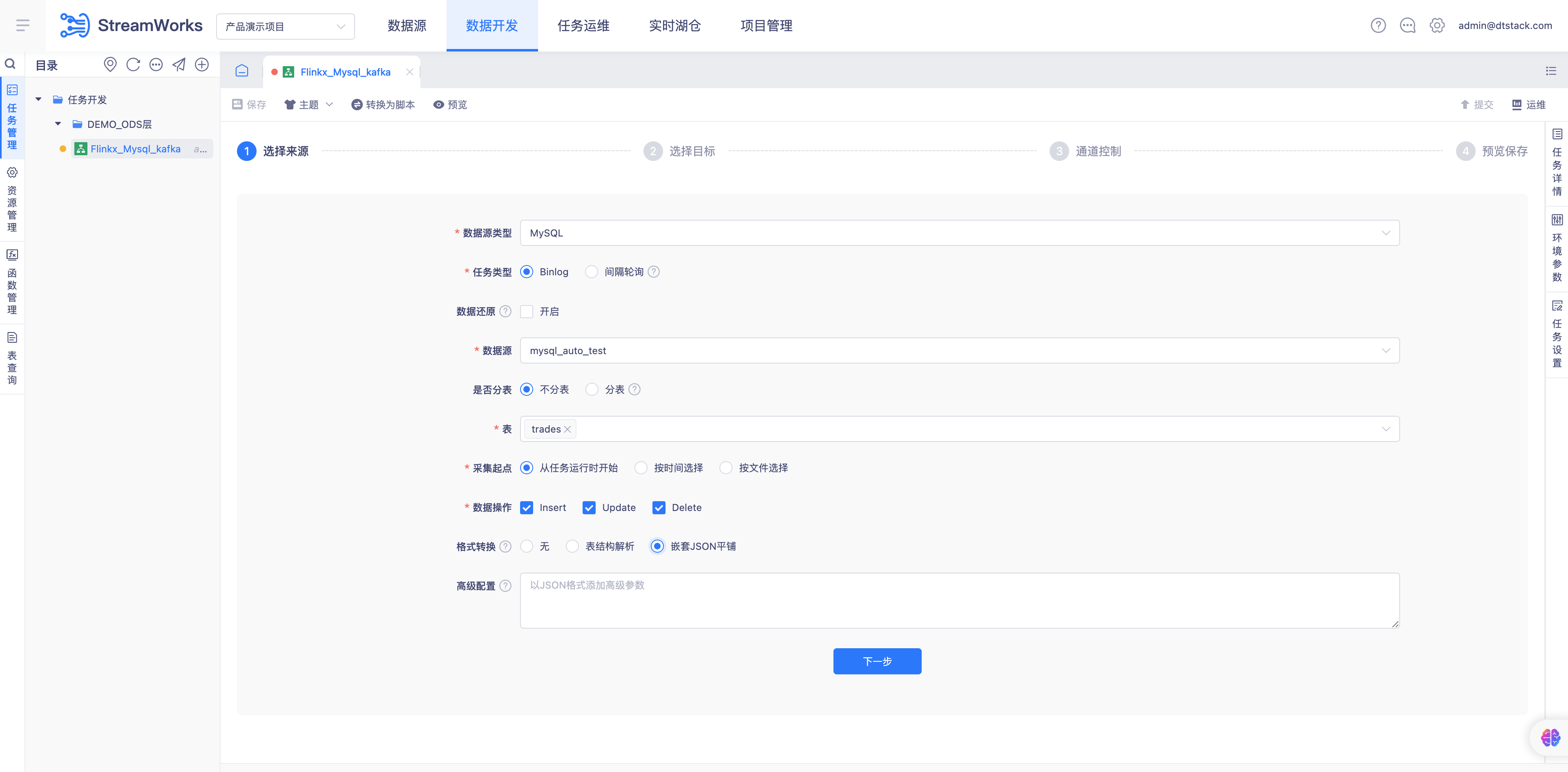The height and width of the screenshot is (772, 1568).
Task: Switch to the 任务运维 top menu
Action: coord(583,26)
